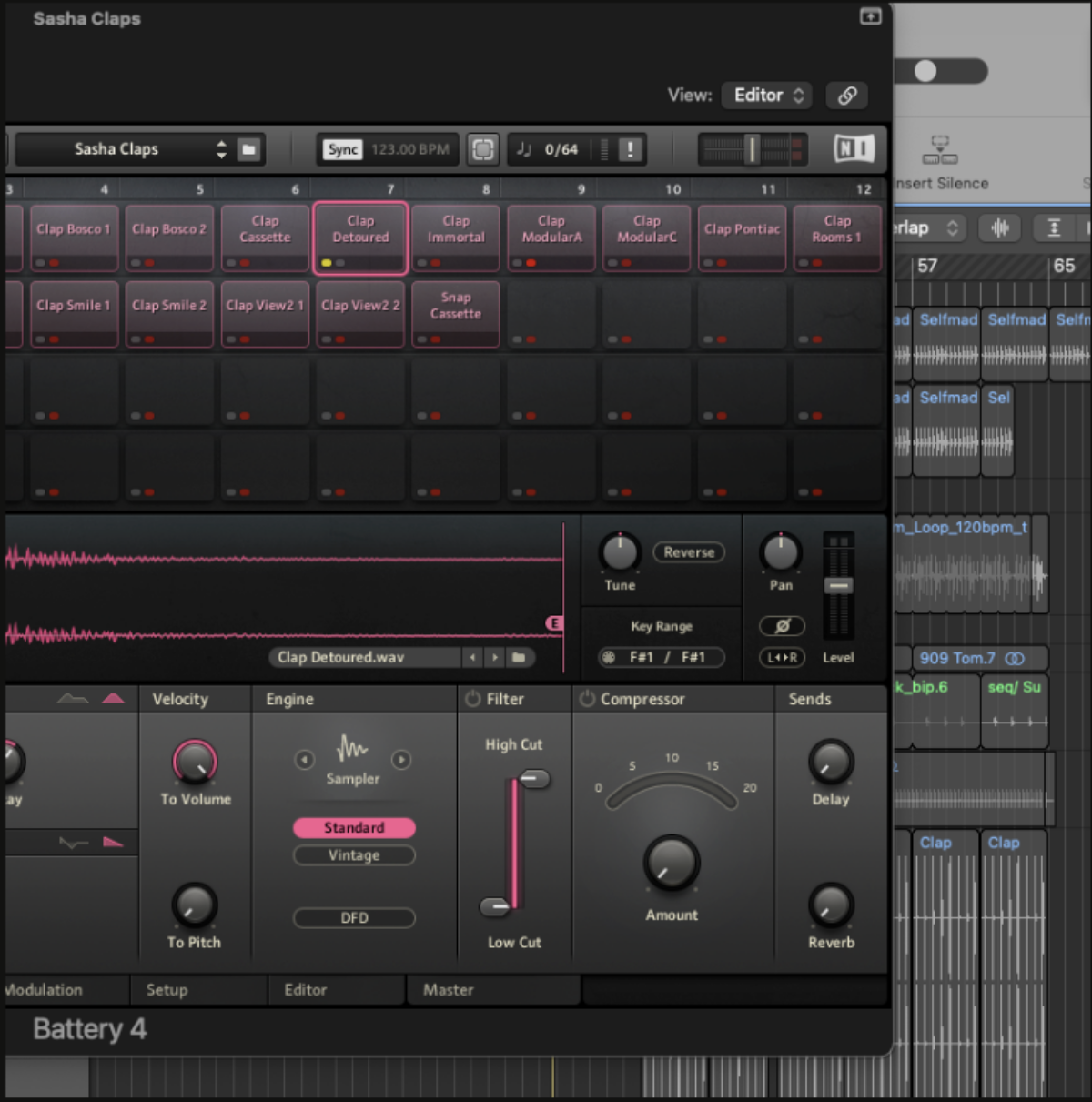Click the Velocity To Pitch knob
The height and width of the screenshot is (1102, 1092).
(195, 905)
